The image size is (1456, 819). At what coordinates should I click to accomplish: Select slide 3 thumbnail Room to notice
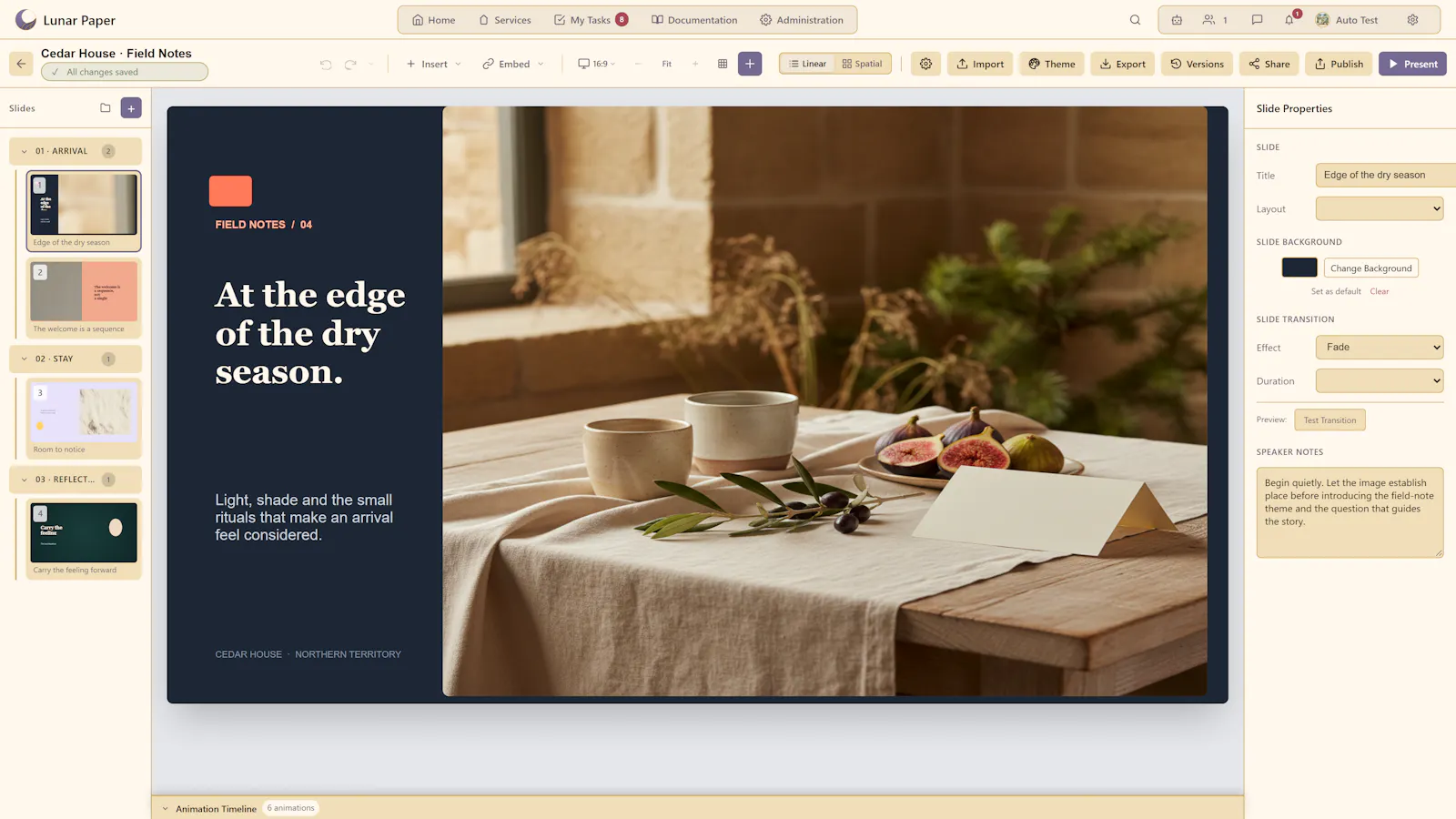(x=84, y=419)
